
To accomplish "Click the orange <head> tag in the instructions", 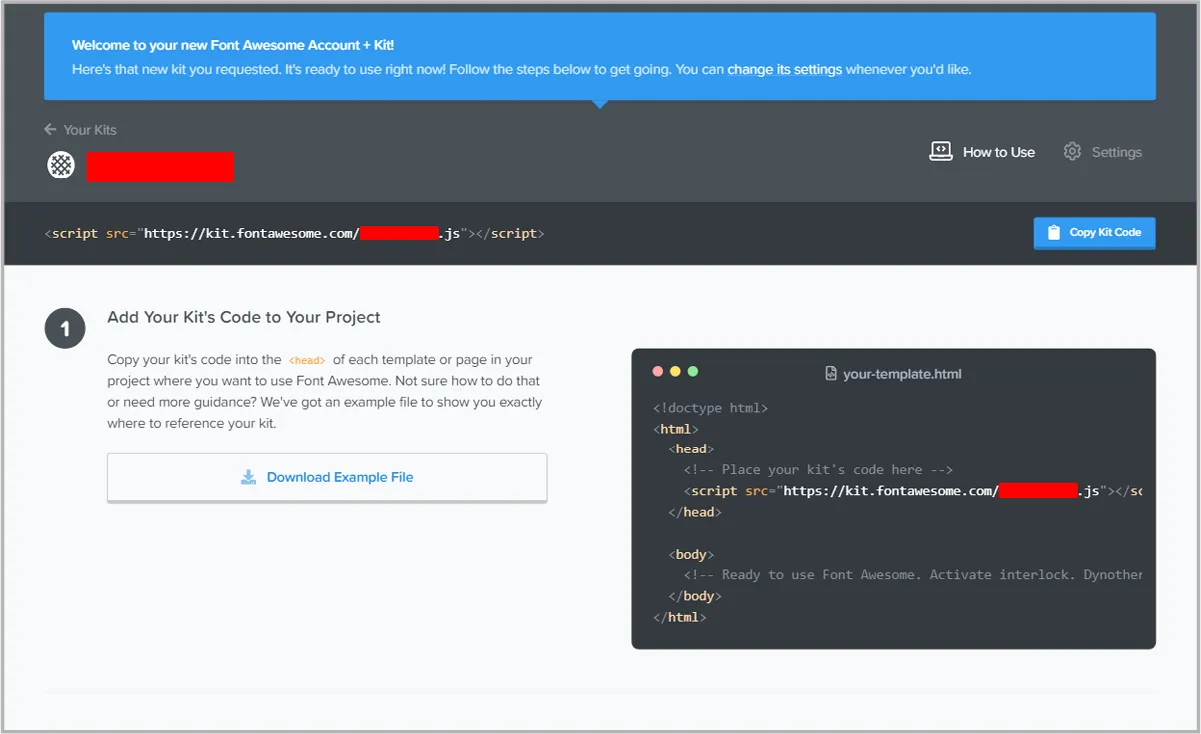I will coord(307,361).
